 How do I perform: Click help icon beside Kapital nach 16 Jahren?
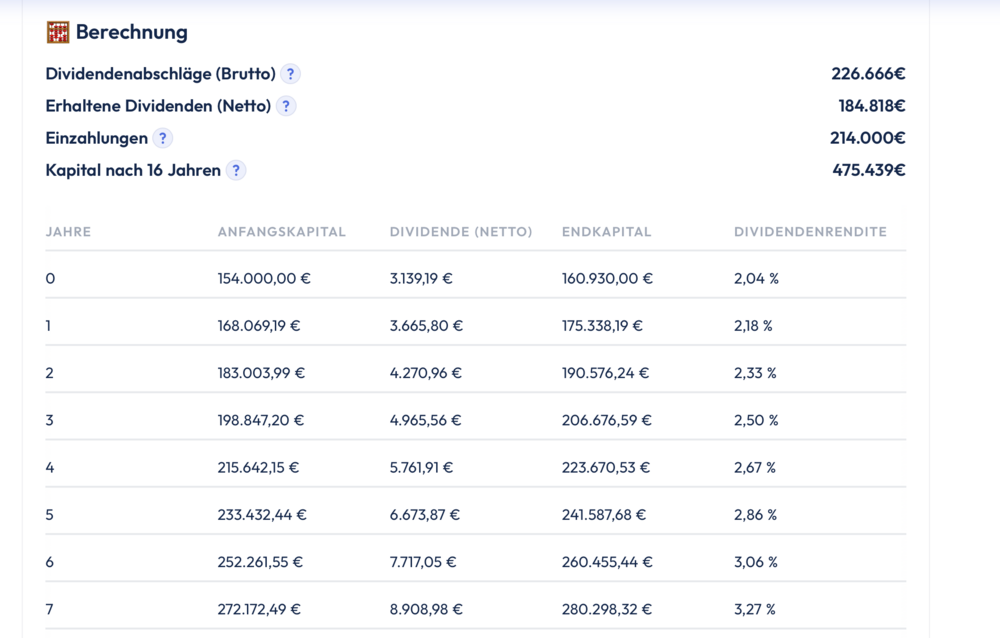pos(236,170)
